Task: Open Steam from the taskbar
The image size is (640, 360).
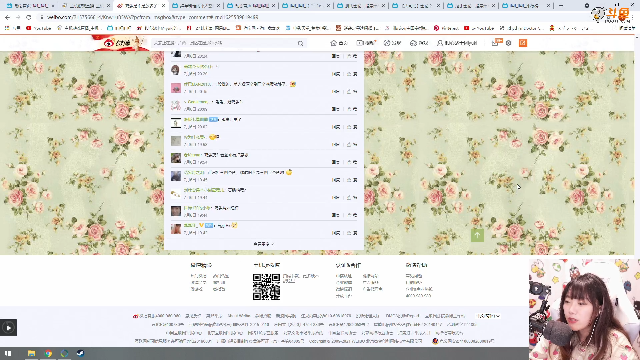Action: click(80, 353)
